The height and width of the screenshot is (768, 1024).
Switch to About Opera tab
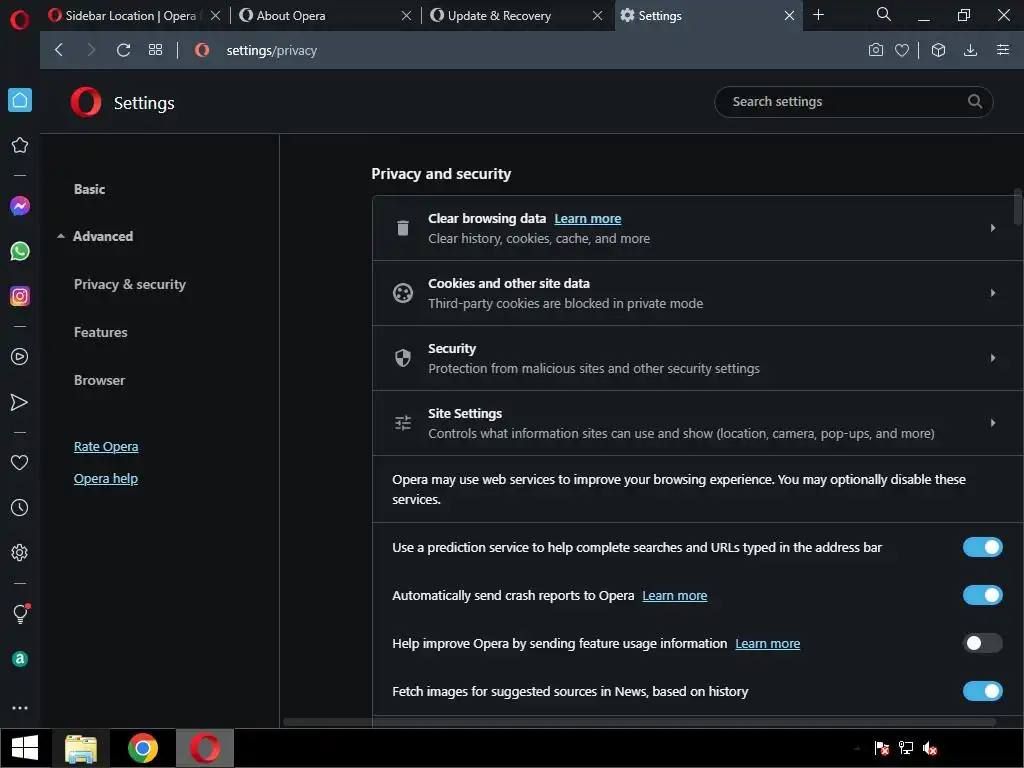(x=291, y=16)
